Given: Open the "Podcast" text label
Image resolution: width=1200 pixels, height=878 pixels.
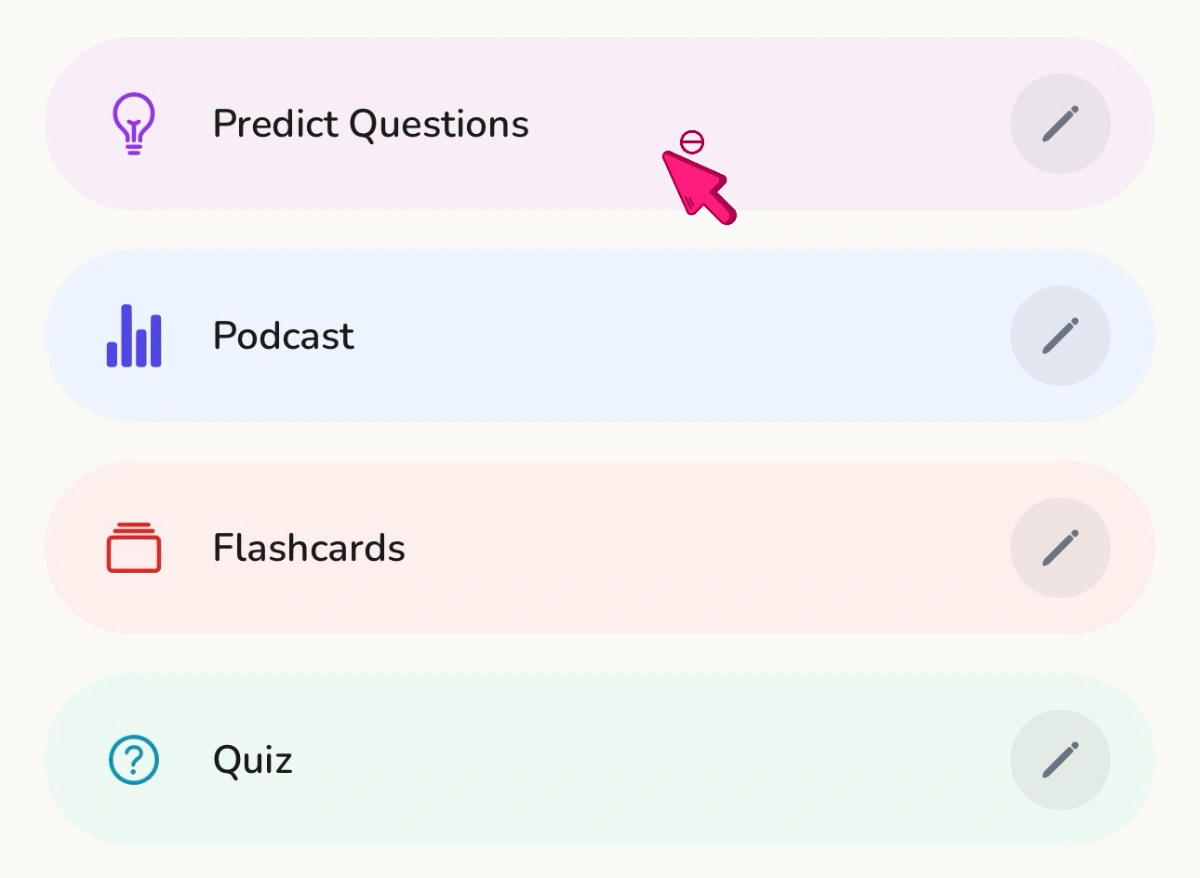Looking at the screenshot, I should point(283,336).
